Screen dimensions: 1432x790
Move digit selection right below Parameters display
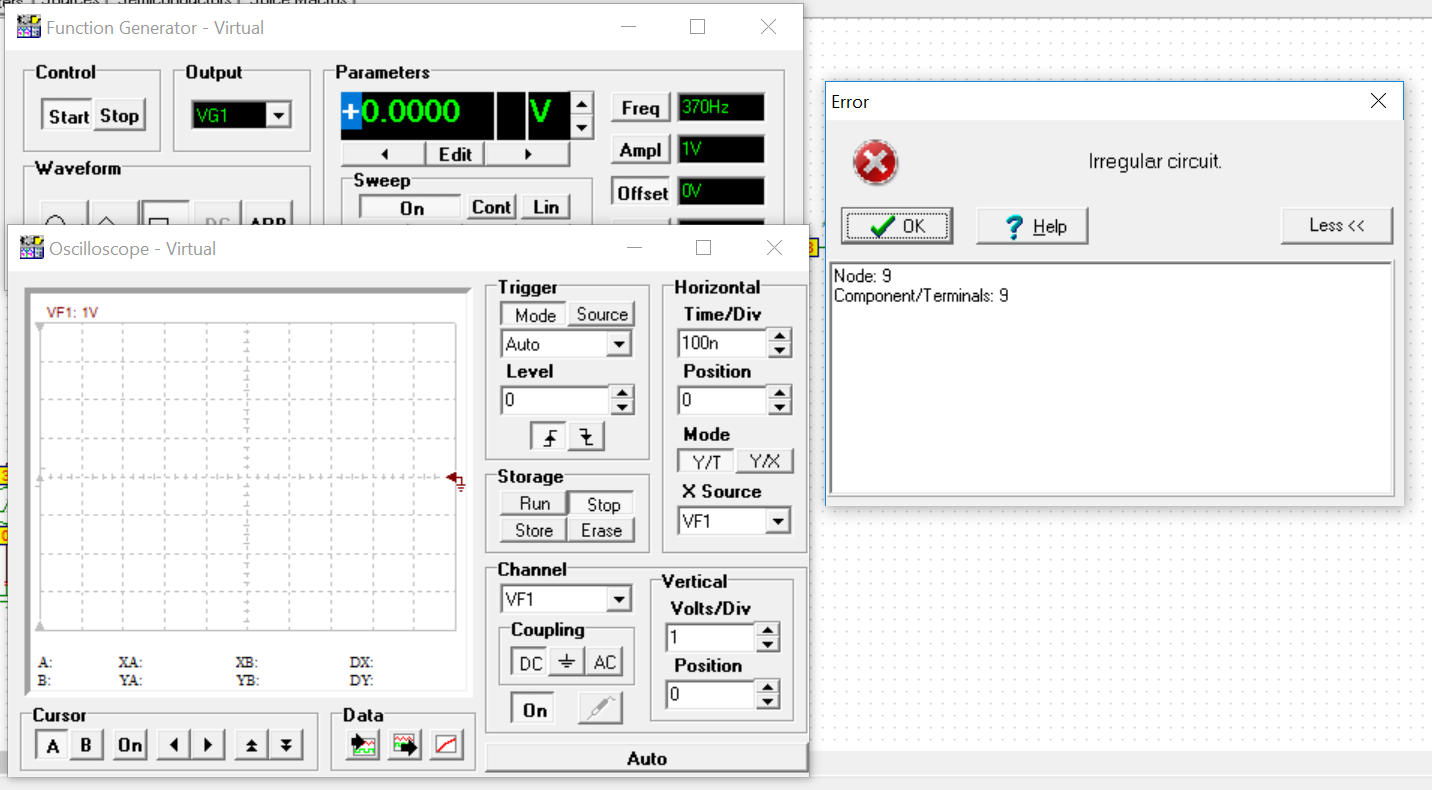528,154
